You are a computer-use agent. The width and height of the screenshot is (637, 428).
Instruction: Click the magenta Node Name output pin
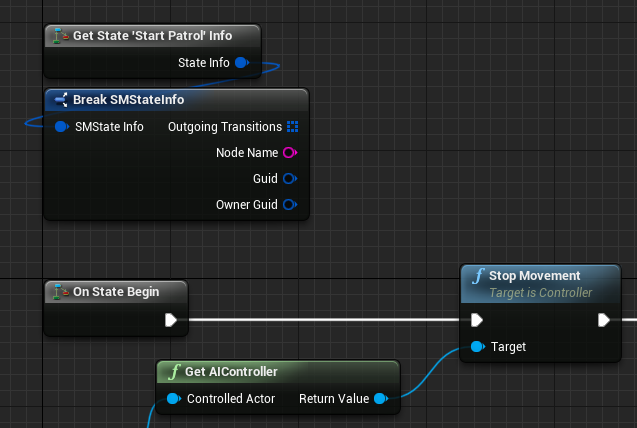pos(290,153)
